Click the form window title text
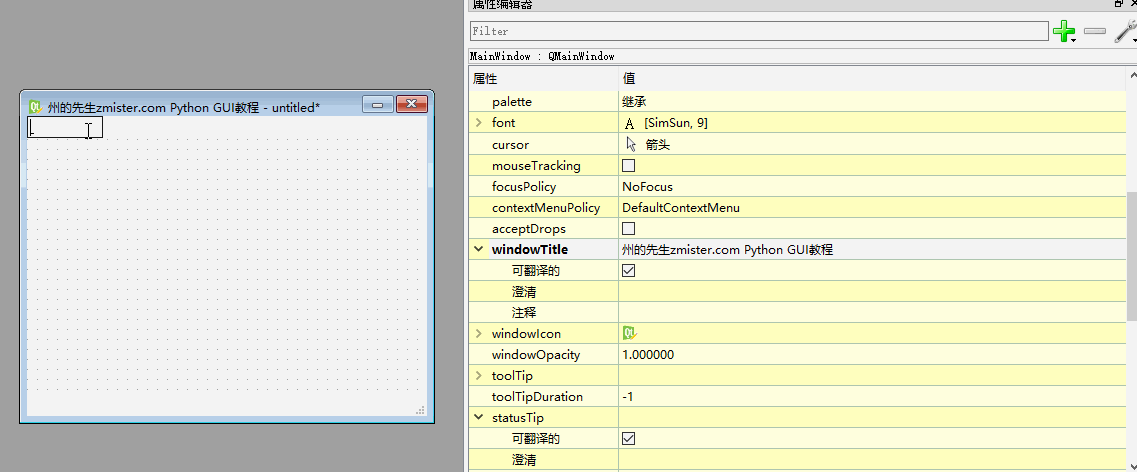The image size is (1137, 472). click(183, 107)
